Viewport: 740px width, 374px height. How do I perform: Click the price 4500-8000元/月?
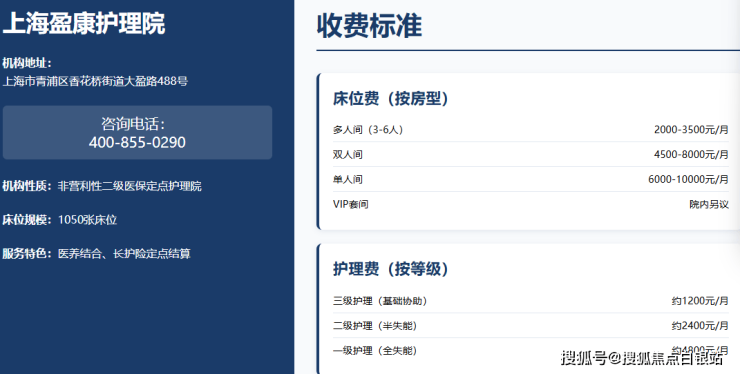point(691,154)
